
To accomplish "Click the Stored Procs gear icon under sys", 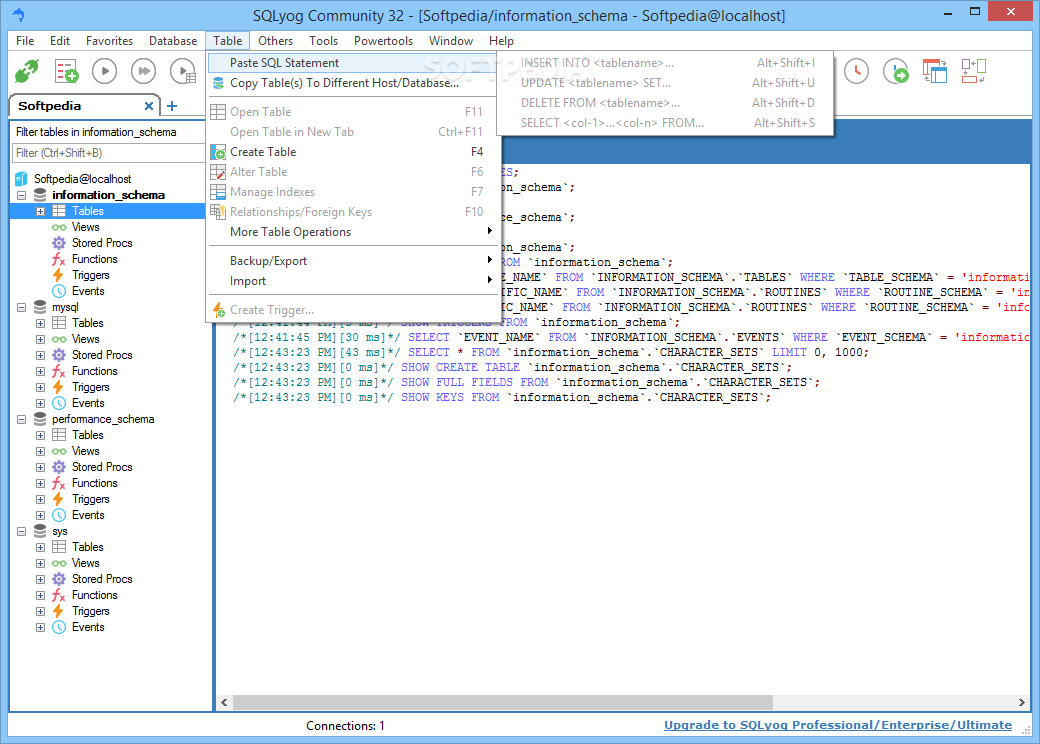I will 59,579.
